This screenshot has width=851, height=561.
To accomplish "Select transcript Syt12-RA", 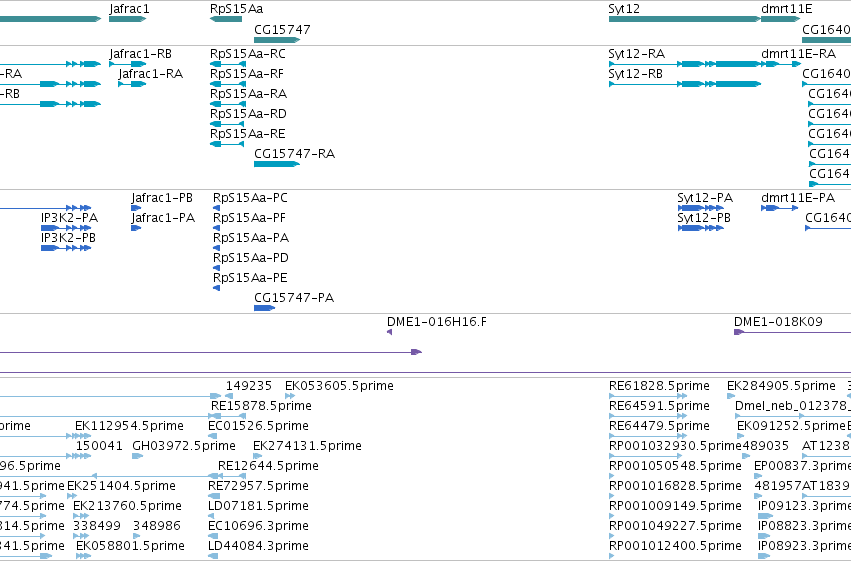I will [637, 54].
